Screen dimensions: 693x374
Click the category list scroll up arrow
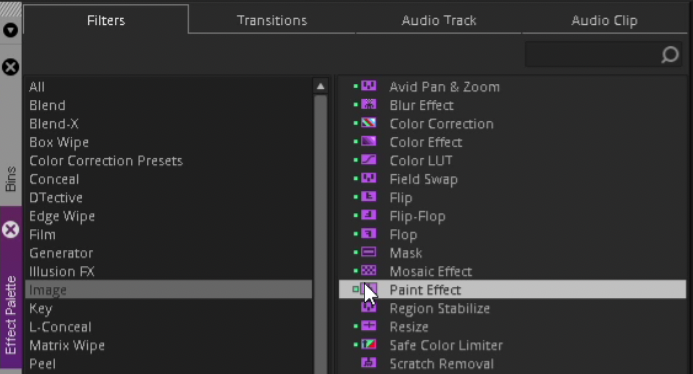tap(320, 87)
